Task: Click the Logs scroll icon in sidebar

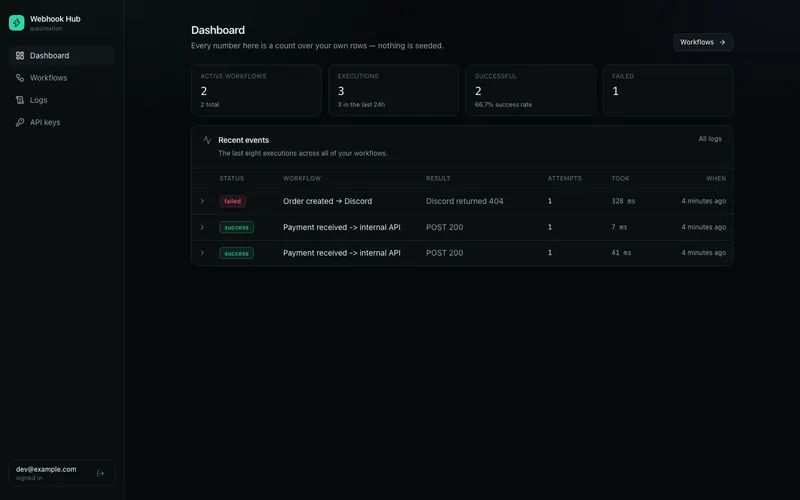Action: point(20,100)
